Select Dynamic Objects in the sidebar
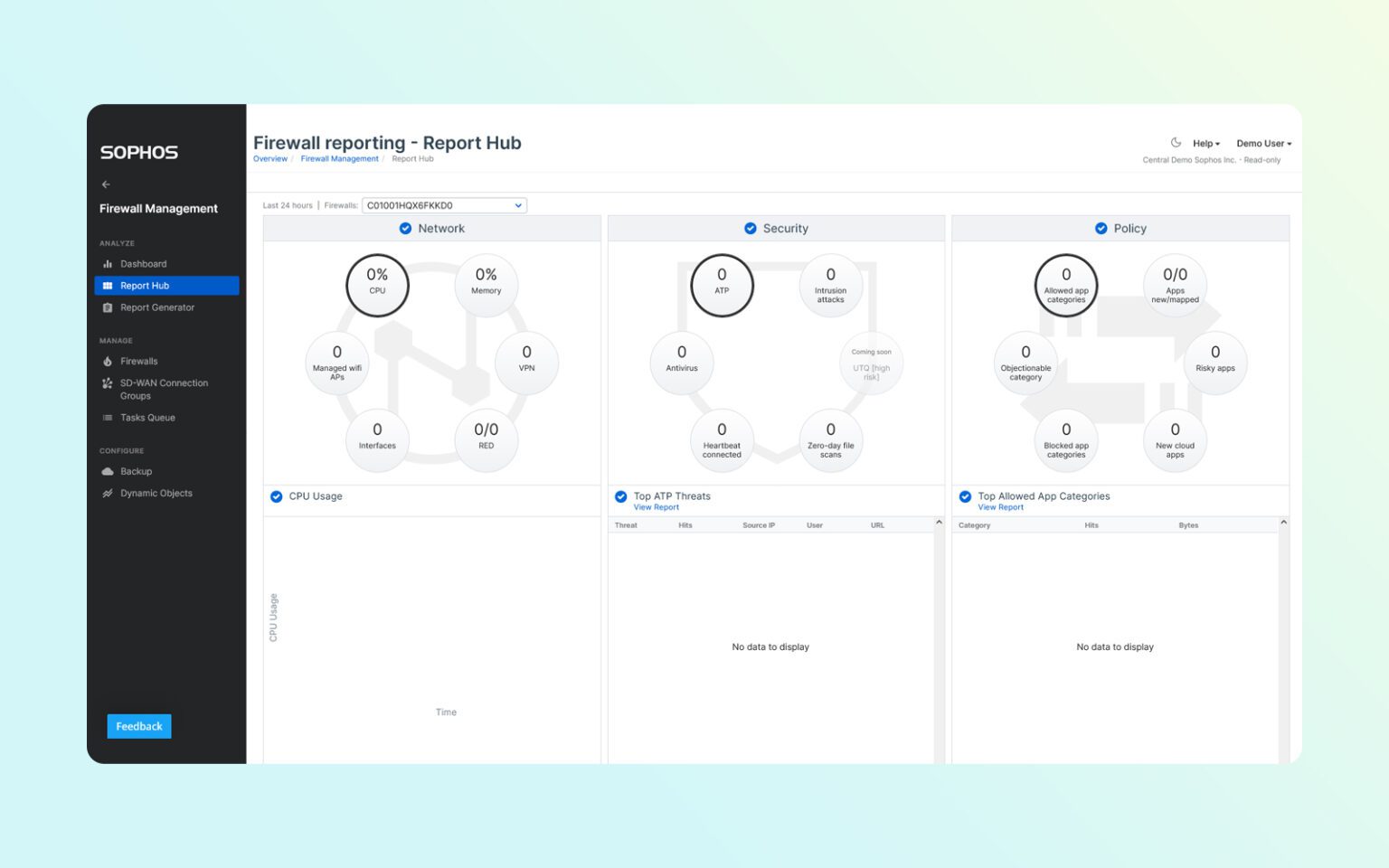The height and width of the screenshot is (868, 1389). (107, 493)
